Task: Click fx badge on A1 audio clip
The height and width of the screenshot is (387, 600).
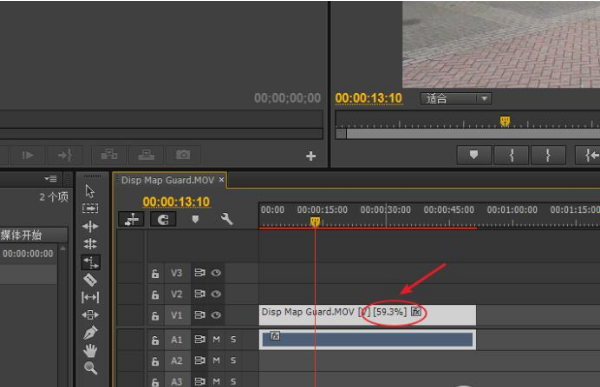Action: [x=275, y=336]
